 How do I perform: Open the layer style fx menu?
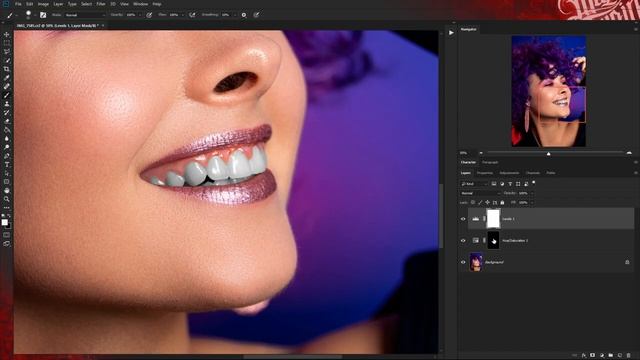pyautogui.click(x=584, y=356)
